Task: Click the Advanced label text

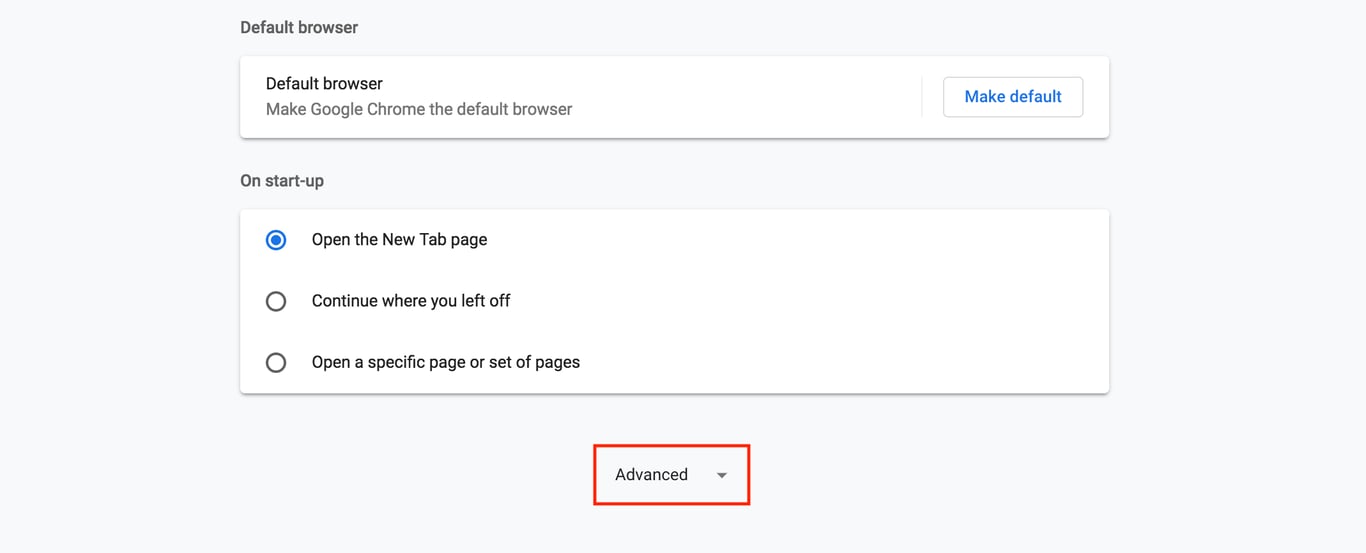Action: coord(651,475)
